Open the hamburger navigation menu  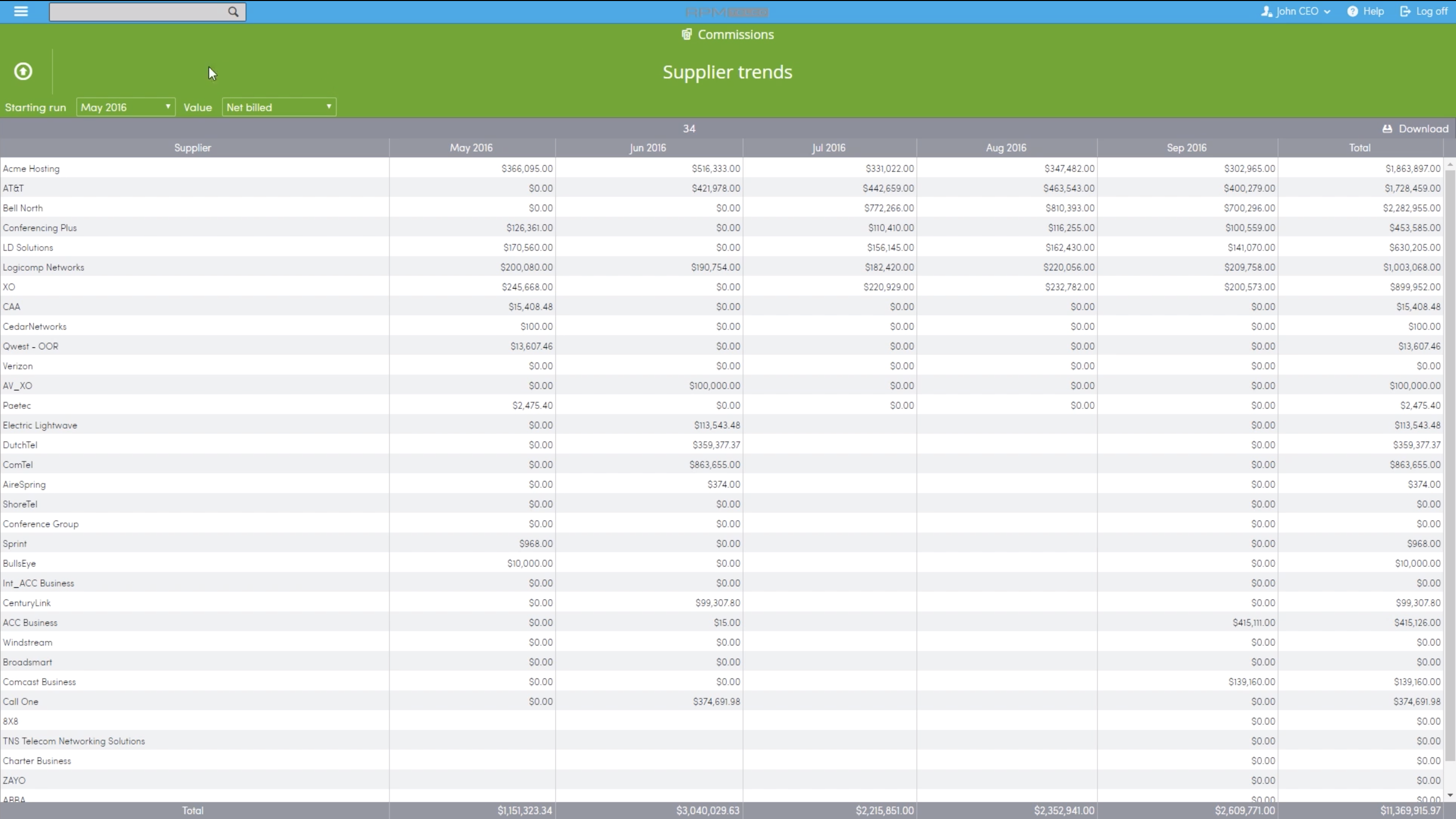(20, 11)
